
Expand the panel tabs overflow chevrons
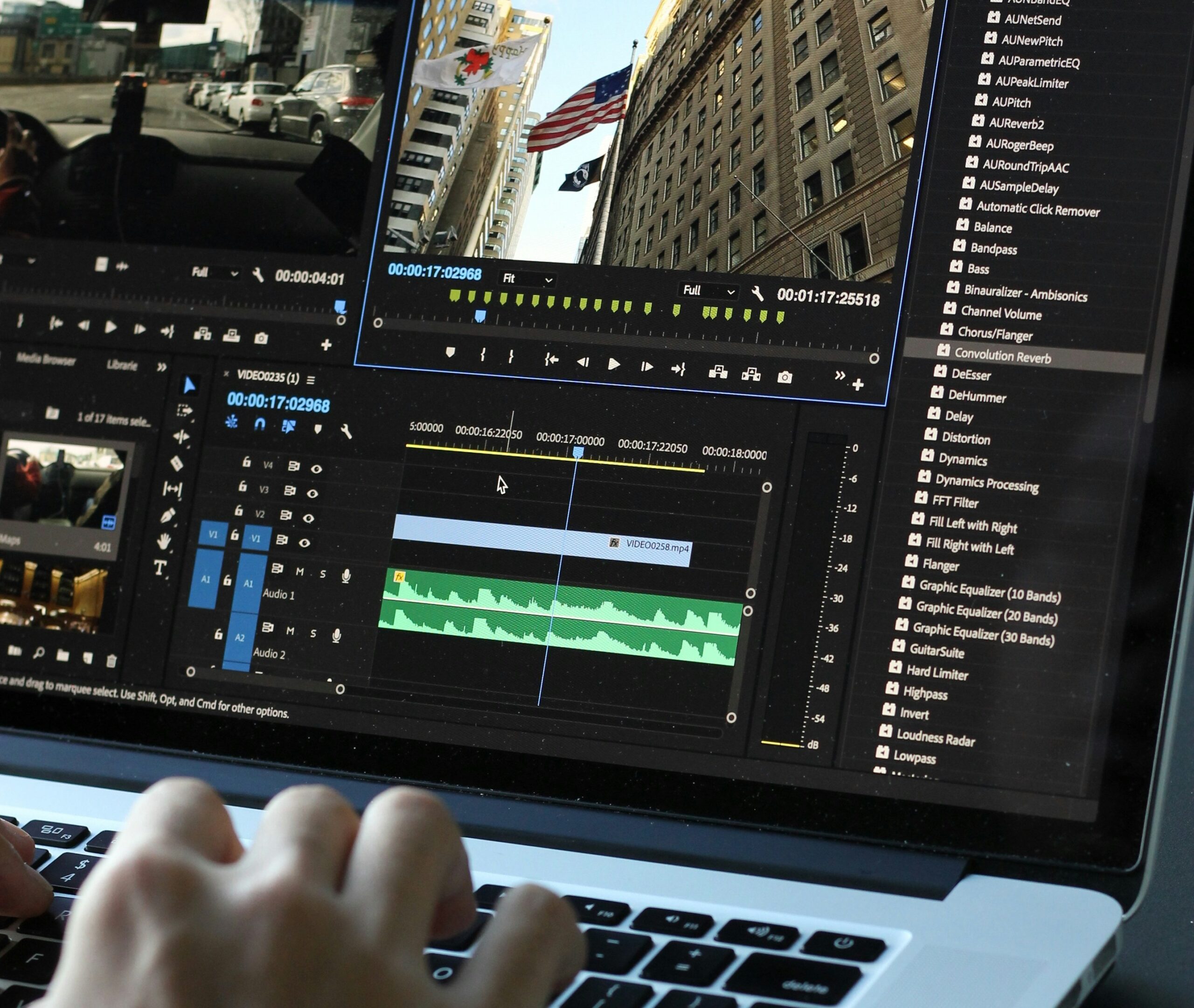click(x=162, y=367)
